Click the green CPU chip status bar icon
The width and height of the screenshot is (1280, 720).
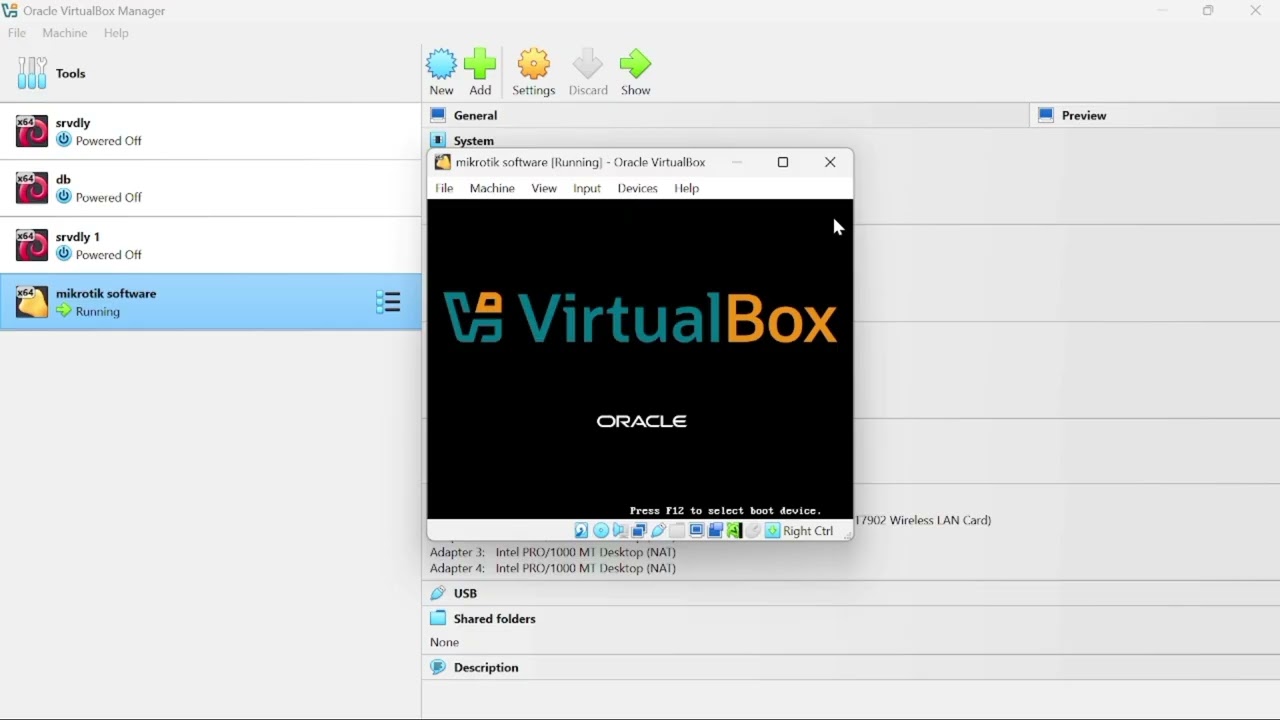tap(734, 531)
